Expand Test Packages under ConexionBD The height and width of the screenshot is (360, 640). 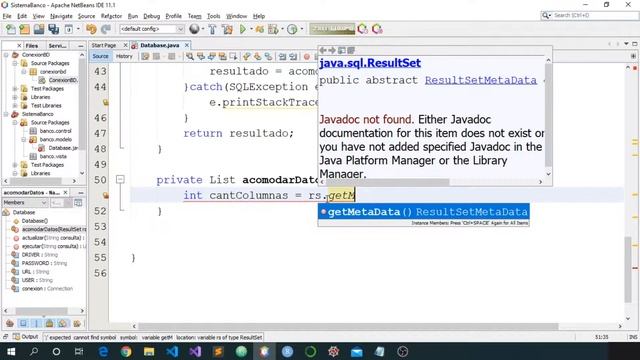[x=15, y=89]
